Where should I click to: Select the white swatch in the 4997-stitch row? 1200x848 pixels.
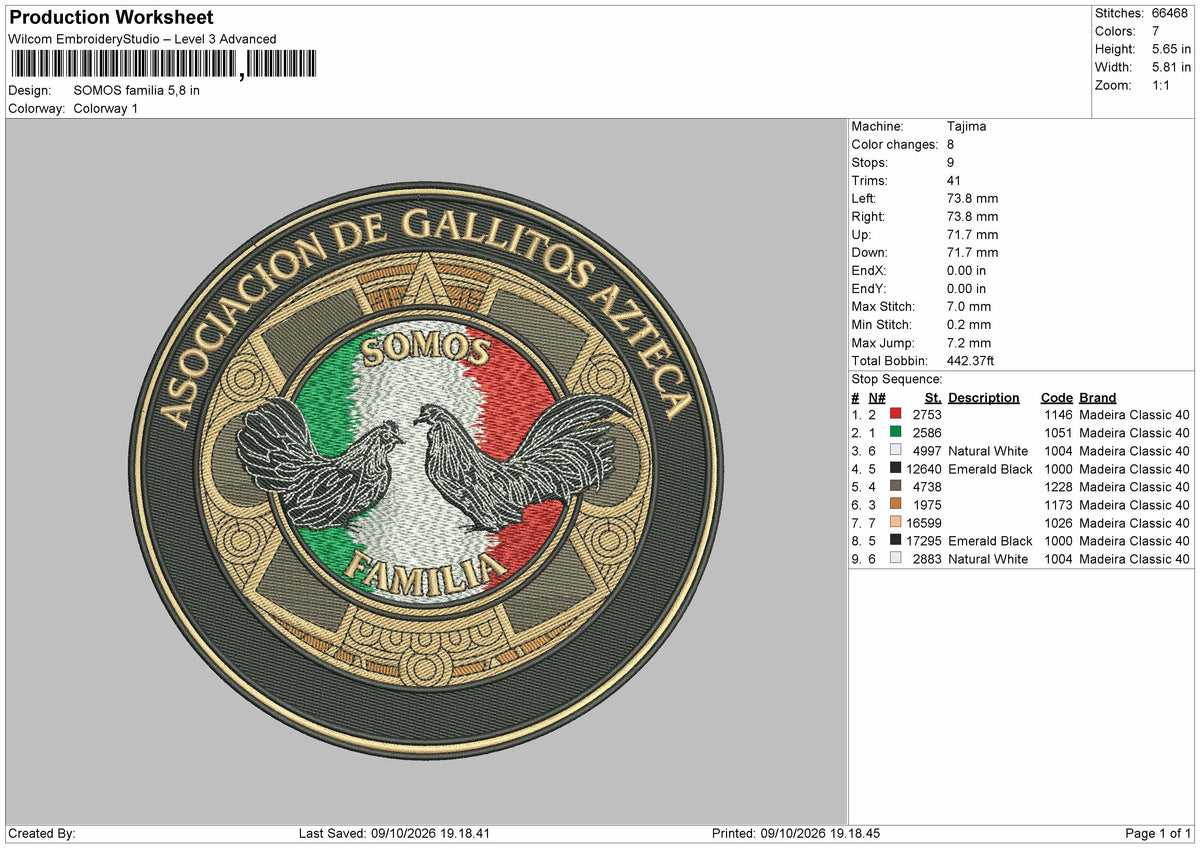895,451
